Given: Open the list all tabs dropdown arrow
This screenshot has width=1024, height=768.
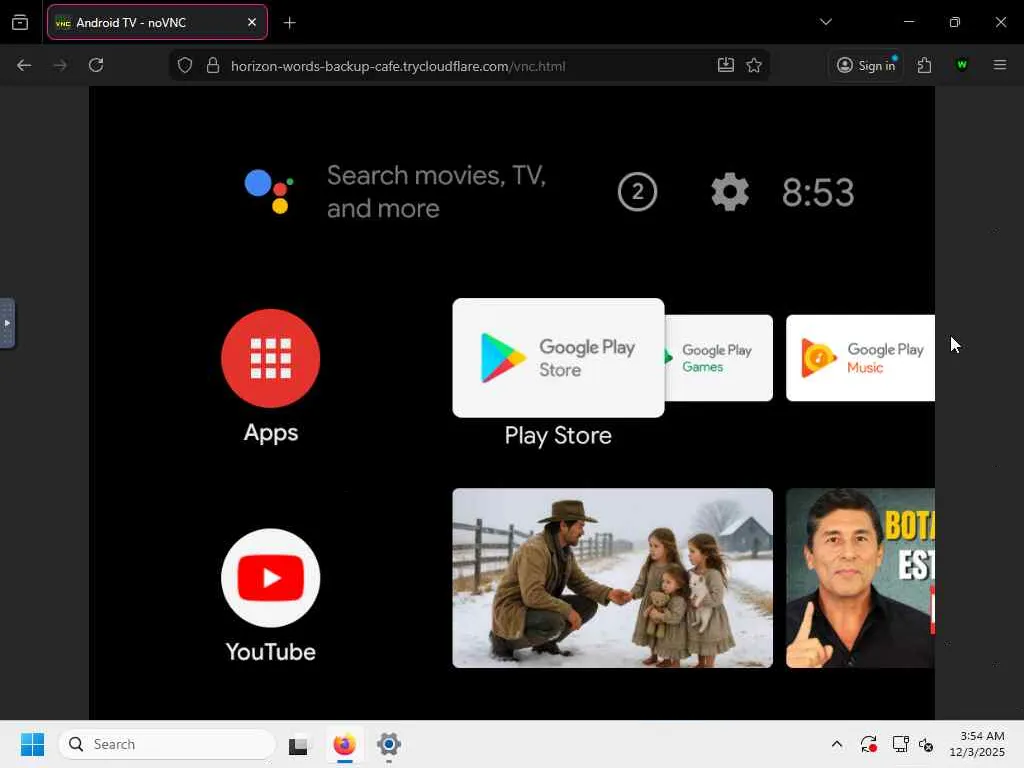Looking at the screenshot, I should pos(826,22).
